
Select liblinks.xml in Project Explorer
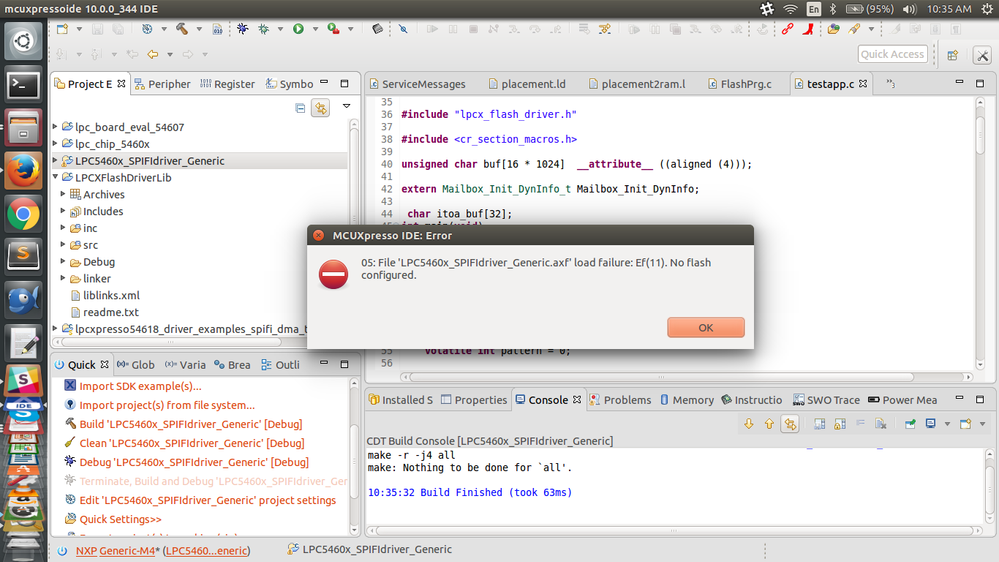click(x=111, y=295)
